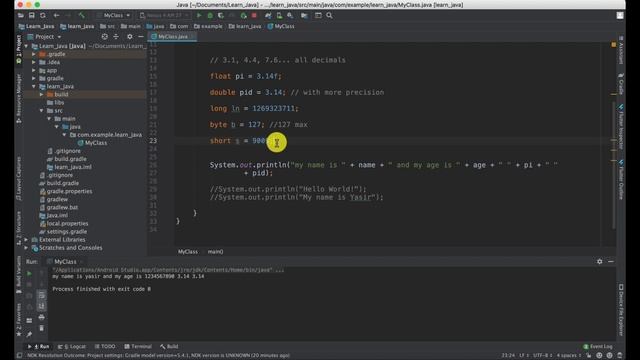The width and height of the screenshot is (640, 360).
Task: Expand the build folder
Action: coord(42,94)
